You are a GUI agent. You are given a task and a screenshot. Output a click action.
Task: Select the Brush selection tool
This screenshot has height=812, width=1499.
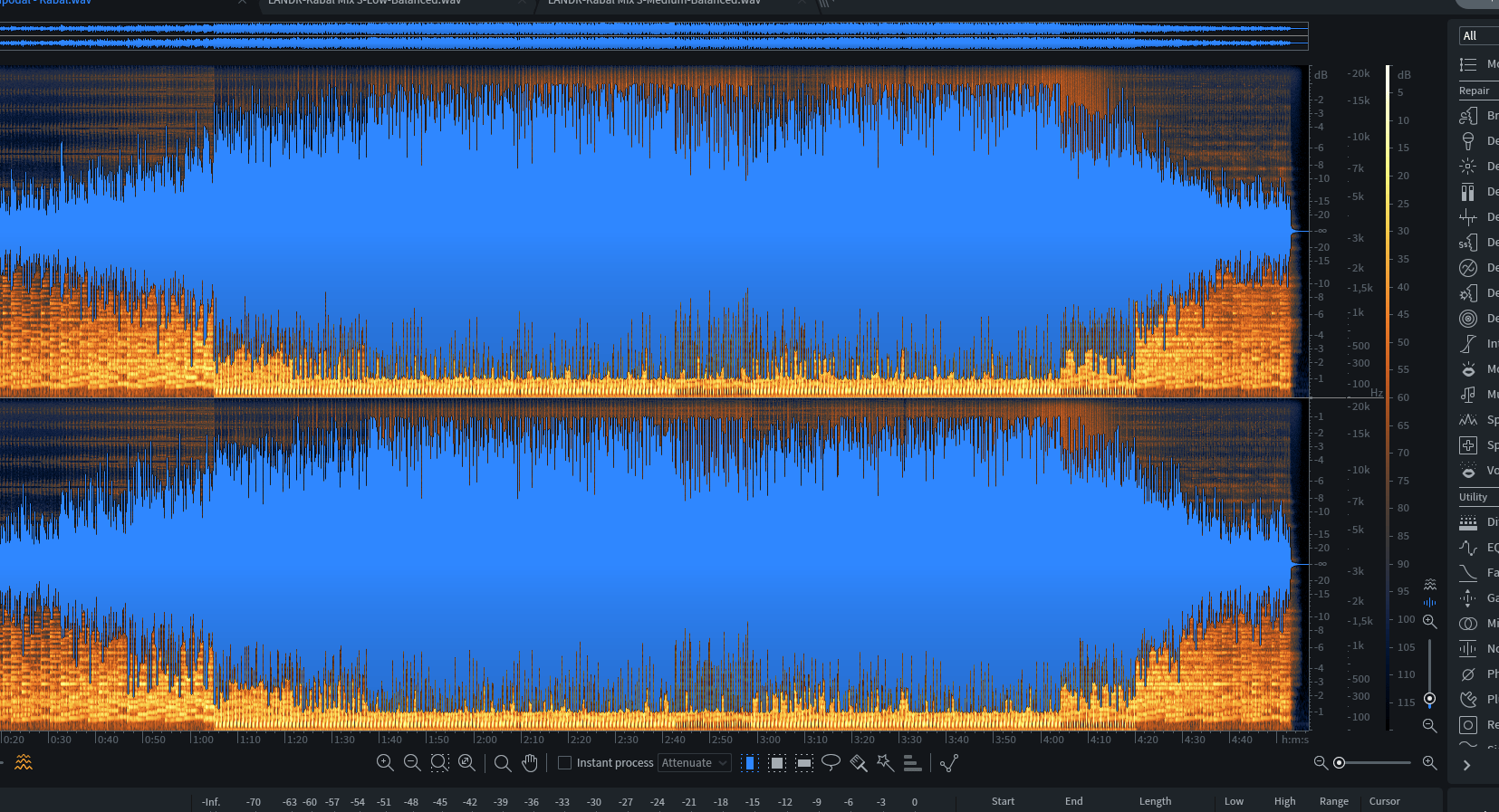[x=859, y=763]
